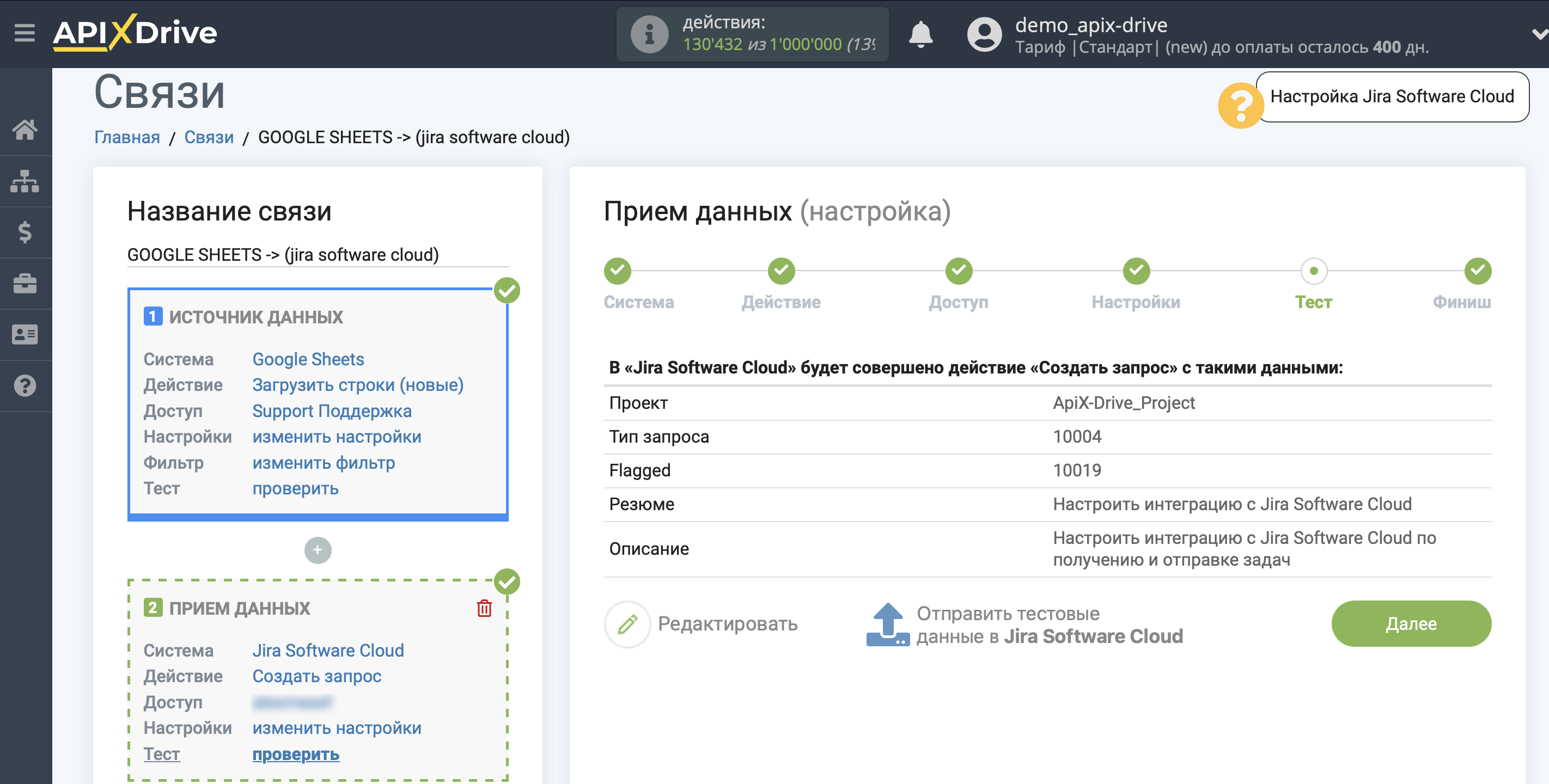
Task: Click the Далее button
Action: pyautogui.click(x=1411, y=623)
